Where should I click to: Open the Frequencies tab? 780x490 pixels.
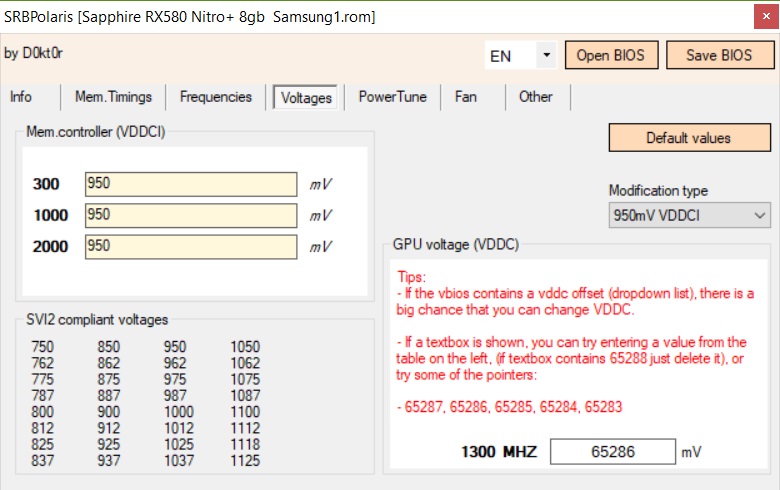[x=216, y=97]
